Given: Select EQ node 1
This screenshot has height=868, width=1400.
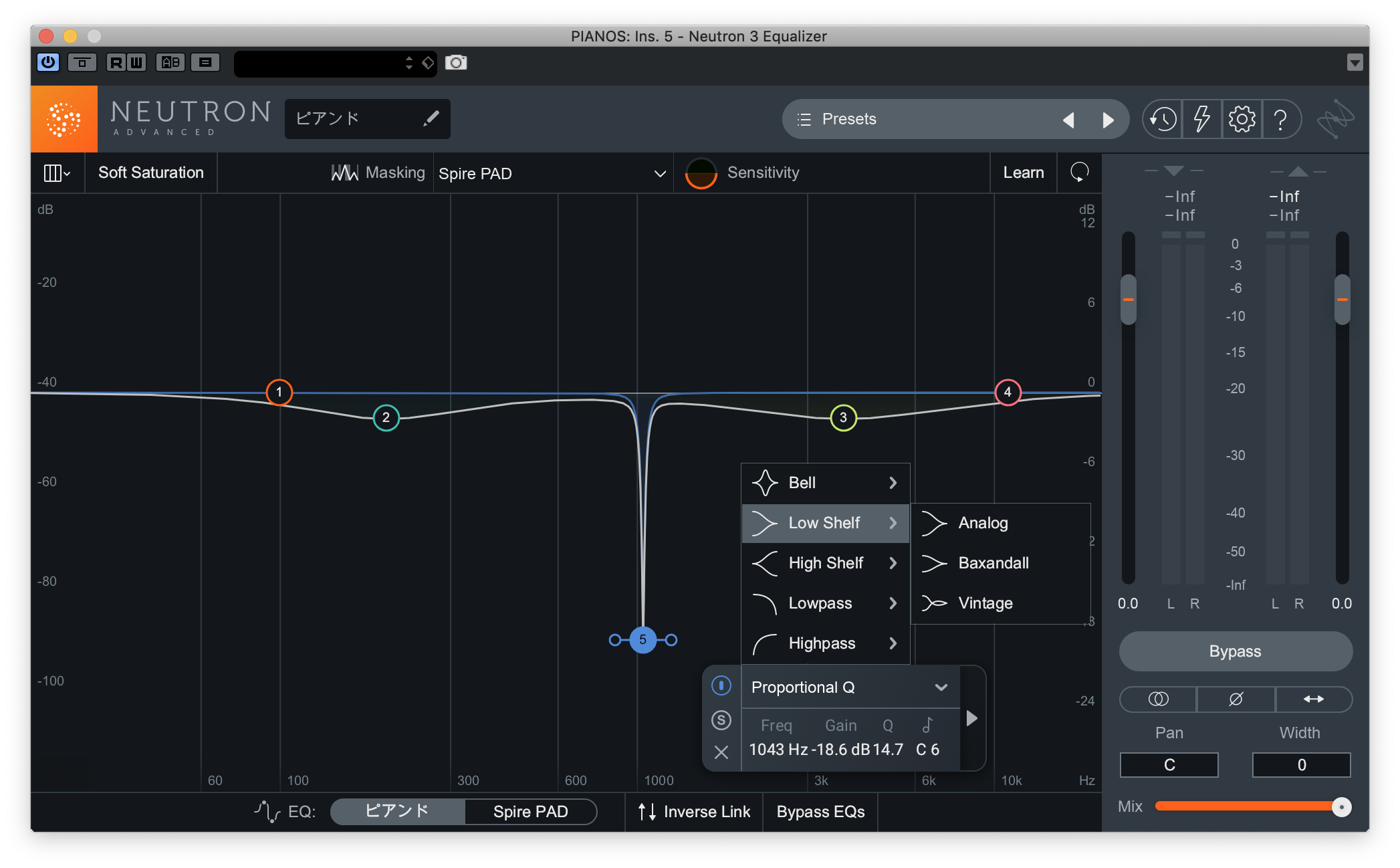Looking at the screenshot, I should pos(279,392).
